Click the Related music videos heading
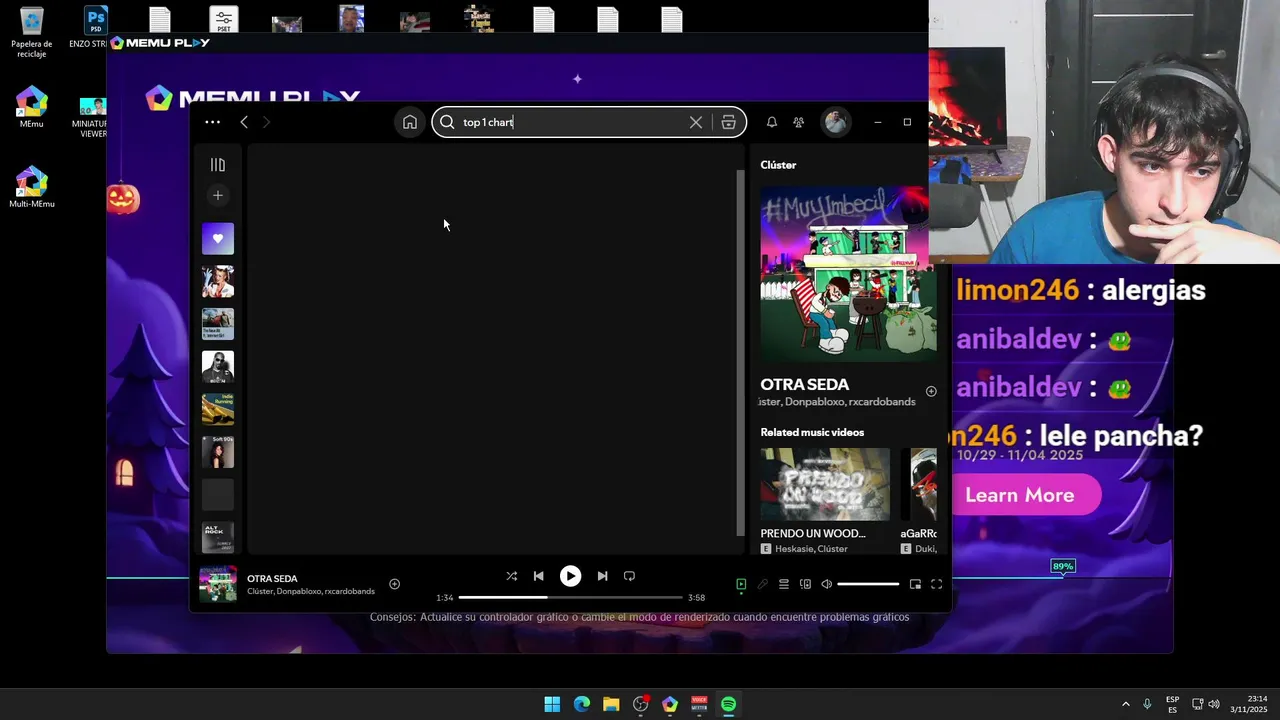This screenshot has height=720, width=1280. click(812, 432)
